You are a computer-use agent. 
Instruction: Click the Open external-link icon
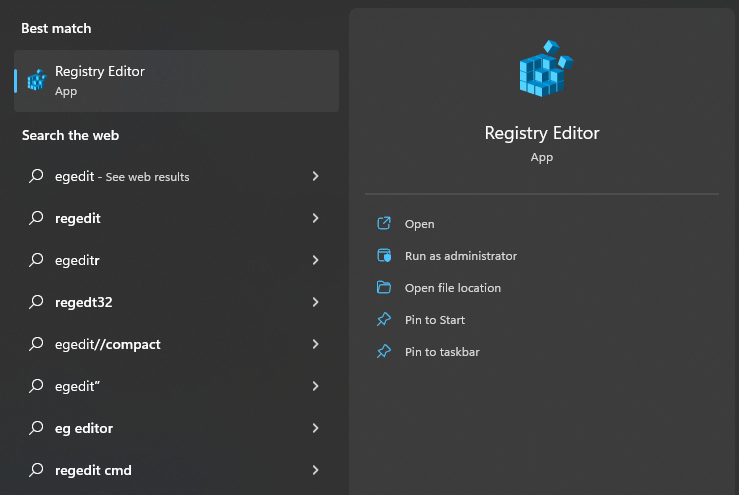(383, 224)
